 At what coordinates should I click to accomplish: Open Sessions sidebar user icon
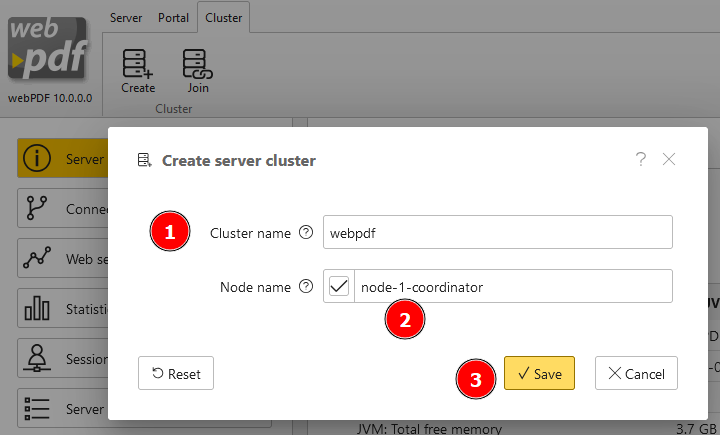point(37,358)
